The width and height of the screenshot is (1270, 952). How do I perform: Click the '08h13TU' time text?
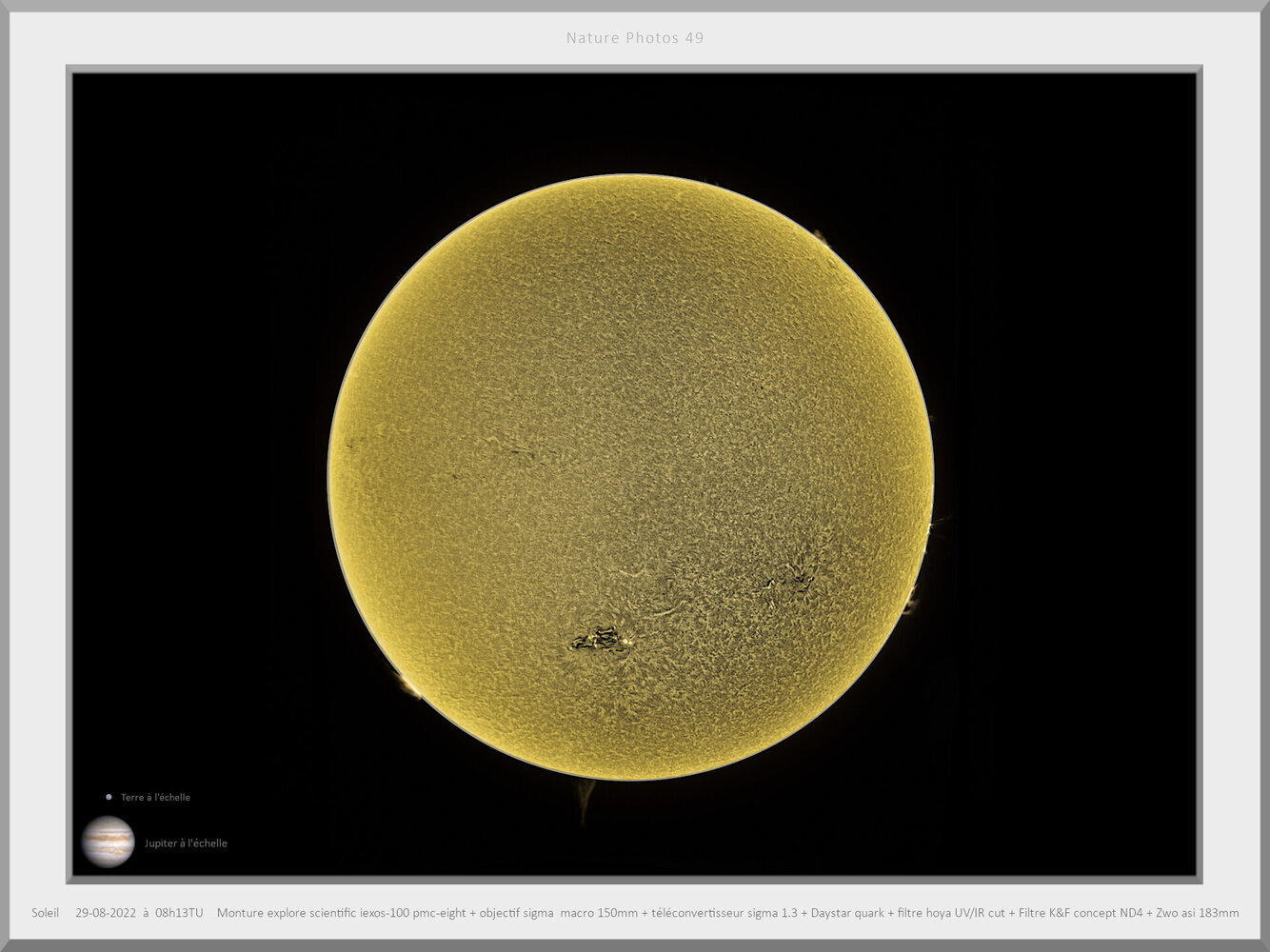pos(180,912)
